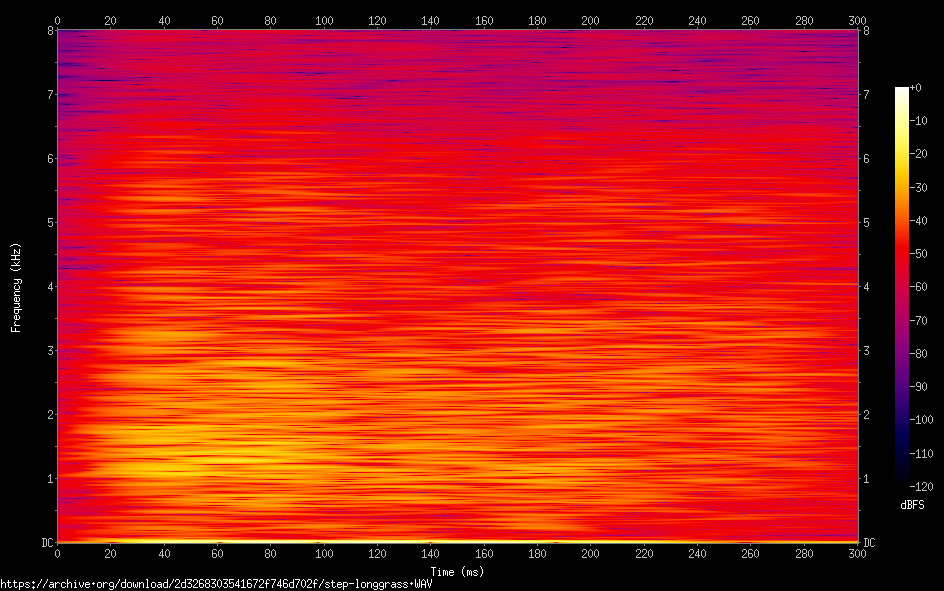Click the 100 ms tick on the bottom axis
This screenshot has width=944, height=591.
click(x=324, y=553)
